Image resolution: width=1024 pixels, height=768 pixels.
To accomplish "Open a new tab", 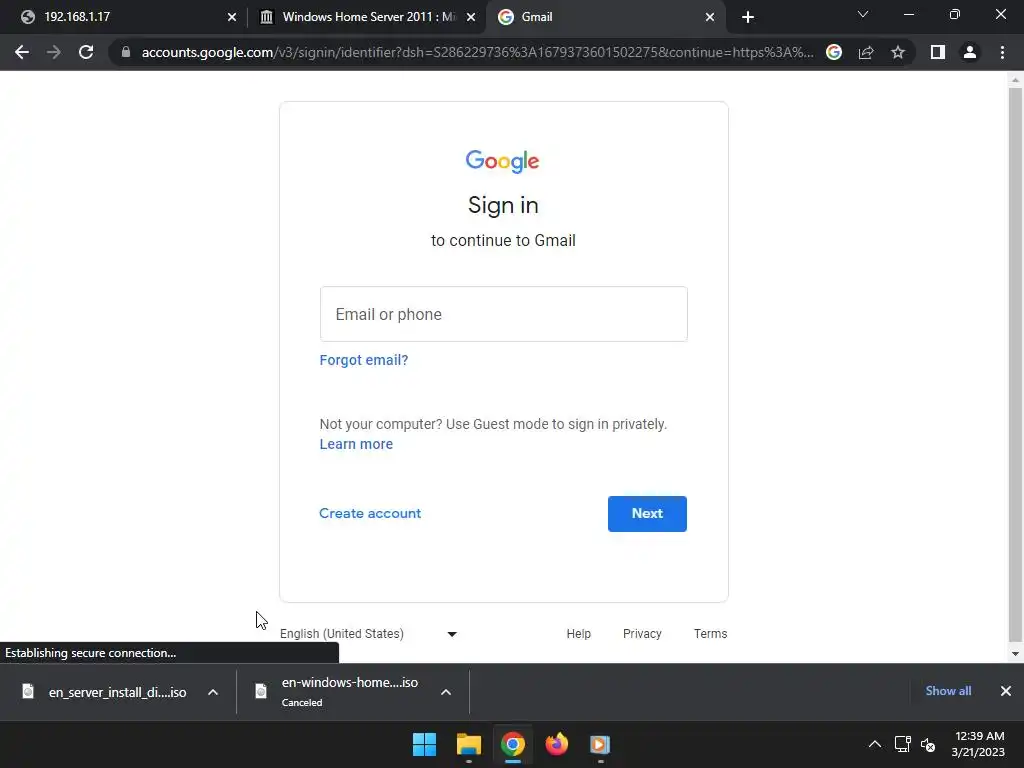I will point(748,17).
